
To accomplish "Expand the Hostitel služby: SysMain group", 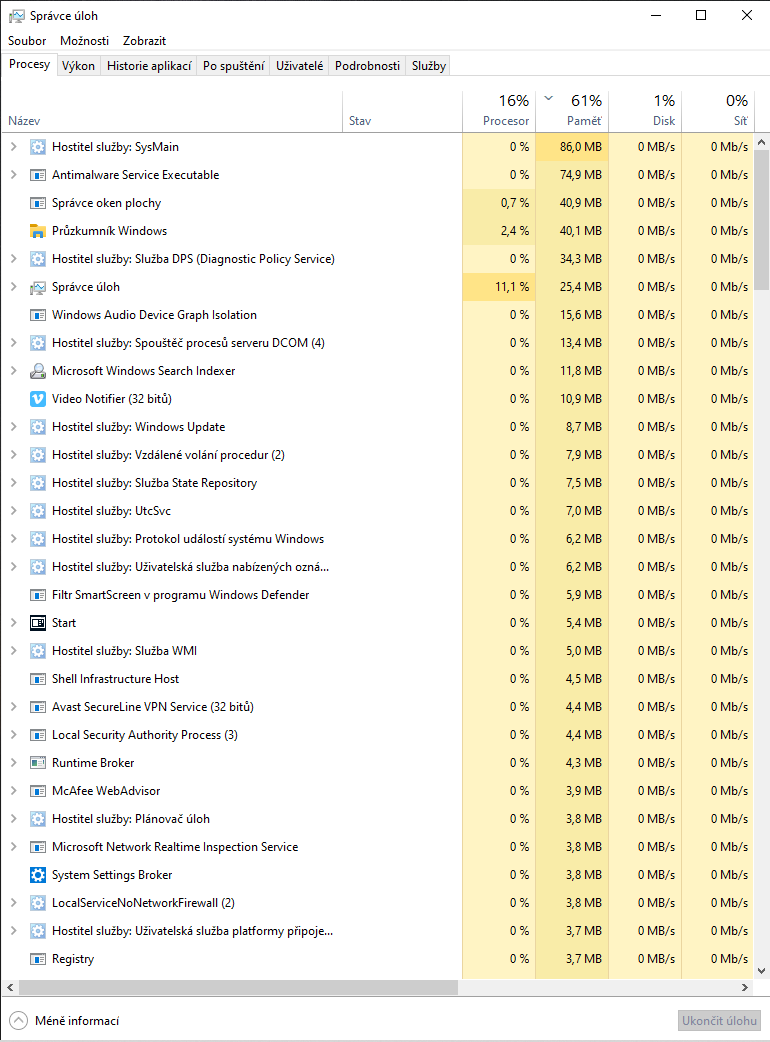I will pos(13,147).
